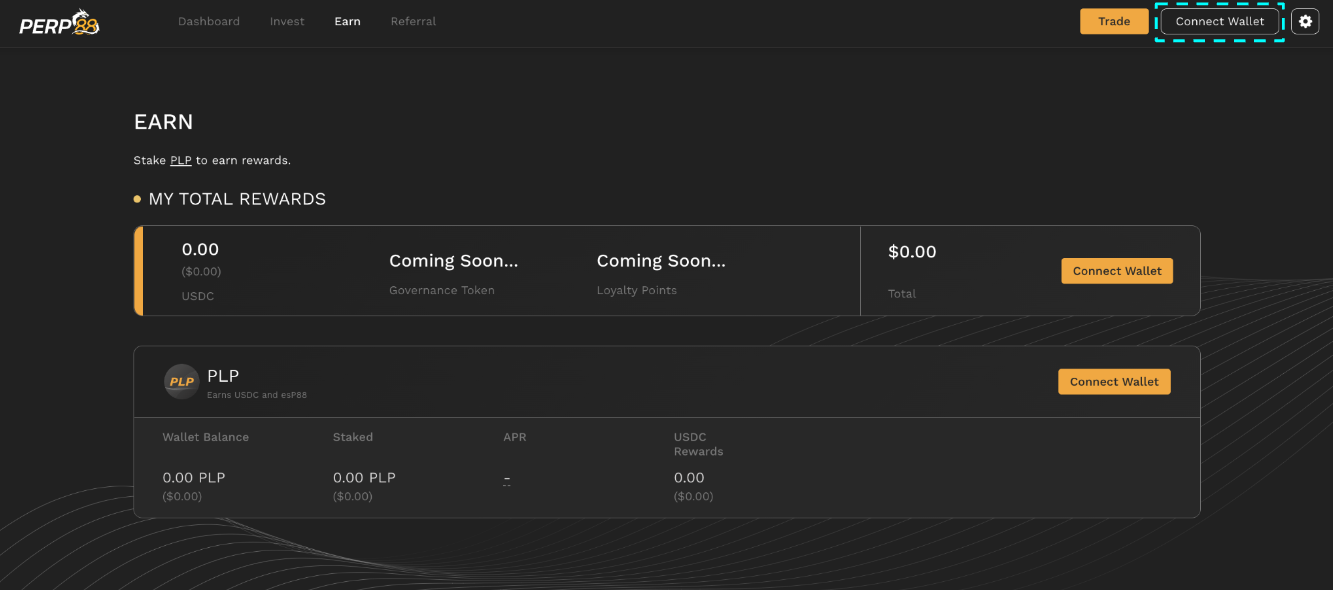Click the PLP card title
The height and width of the screenshot is (590, 1333).
coord(223,376)
